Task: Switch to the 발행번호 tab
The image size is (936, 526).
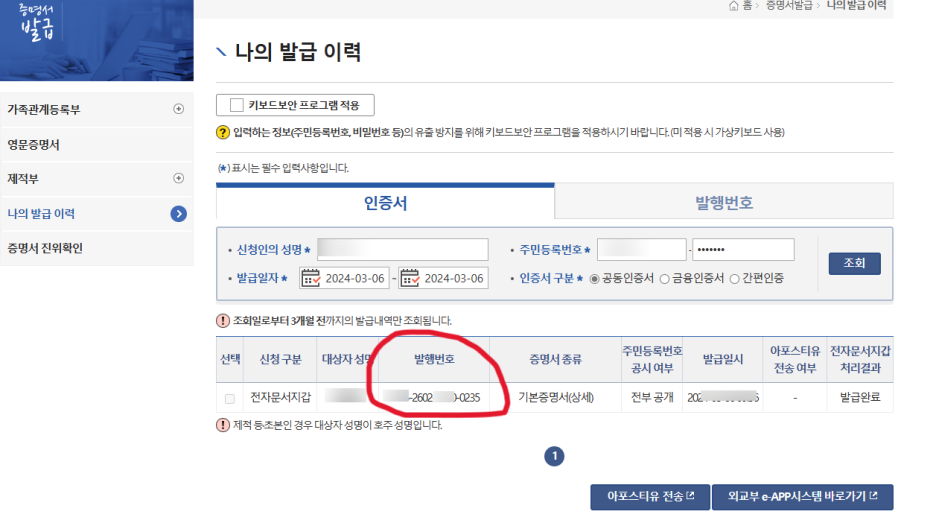Action: point(724,202)
